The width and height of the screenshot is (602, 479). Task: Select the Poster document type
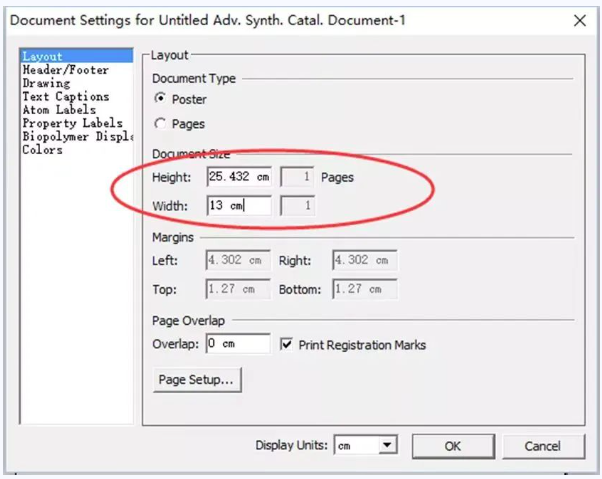click(x=160, y=99)
